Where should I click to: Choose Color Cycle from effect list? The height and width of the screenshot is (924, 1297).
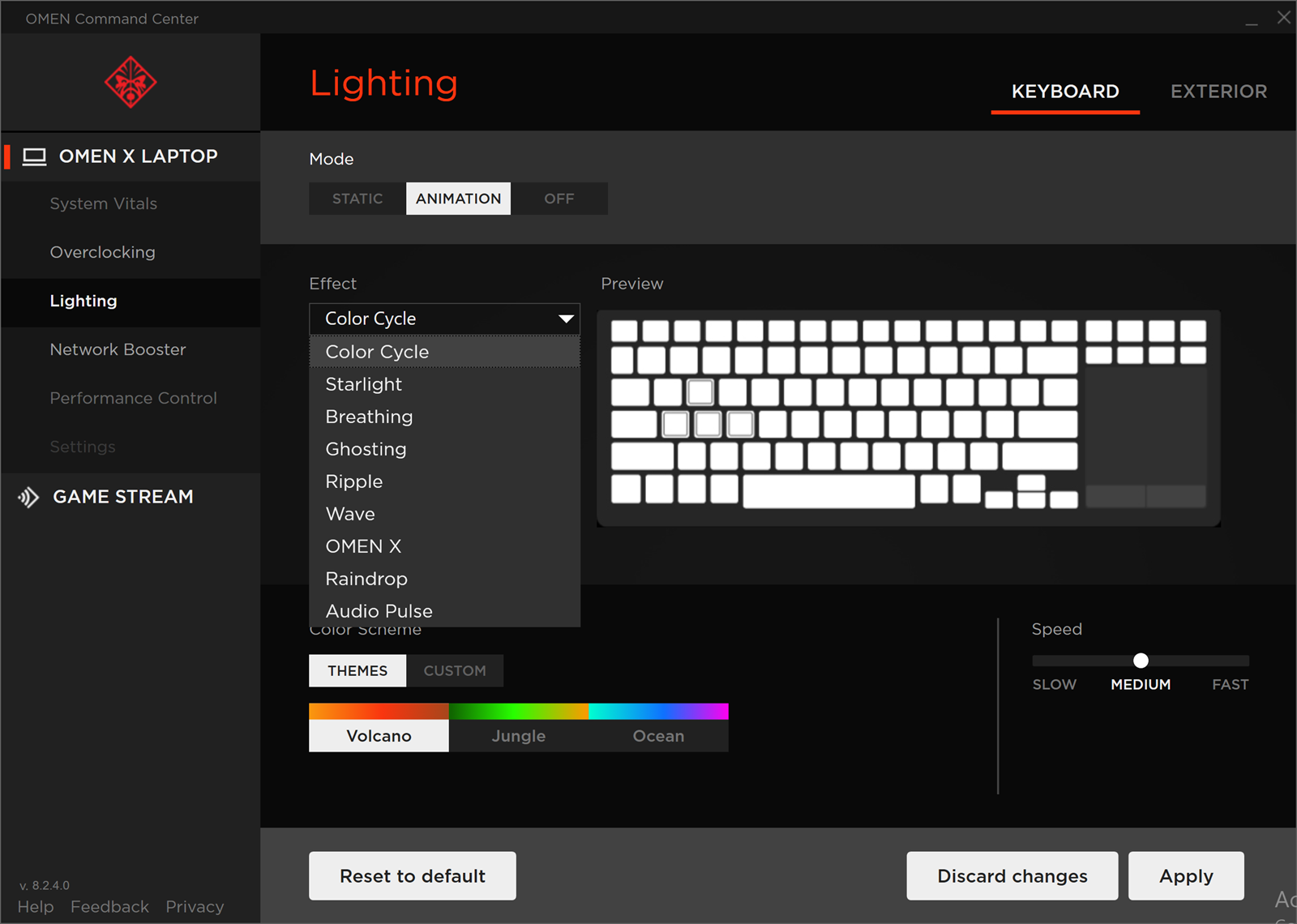click(x=445, y=352)
